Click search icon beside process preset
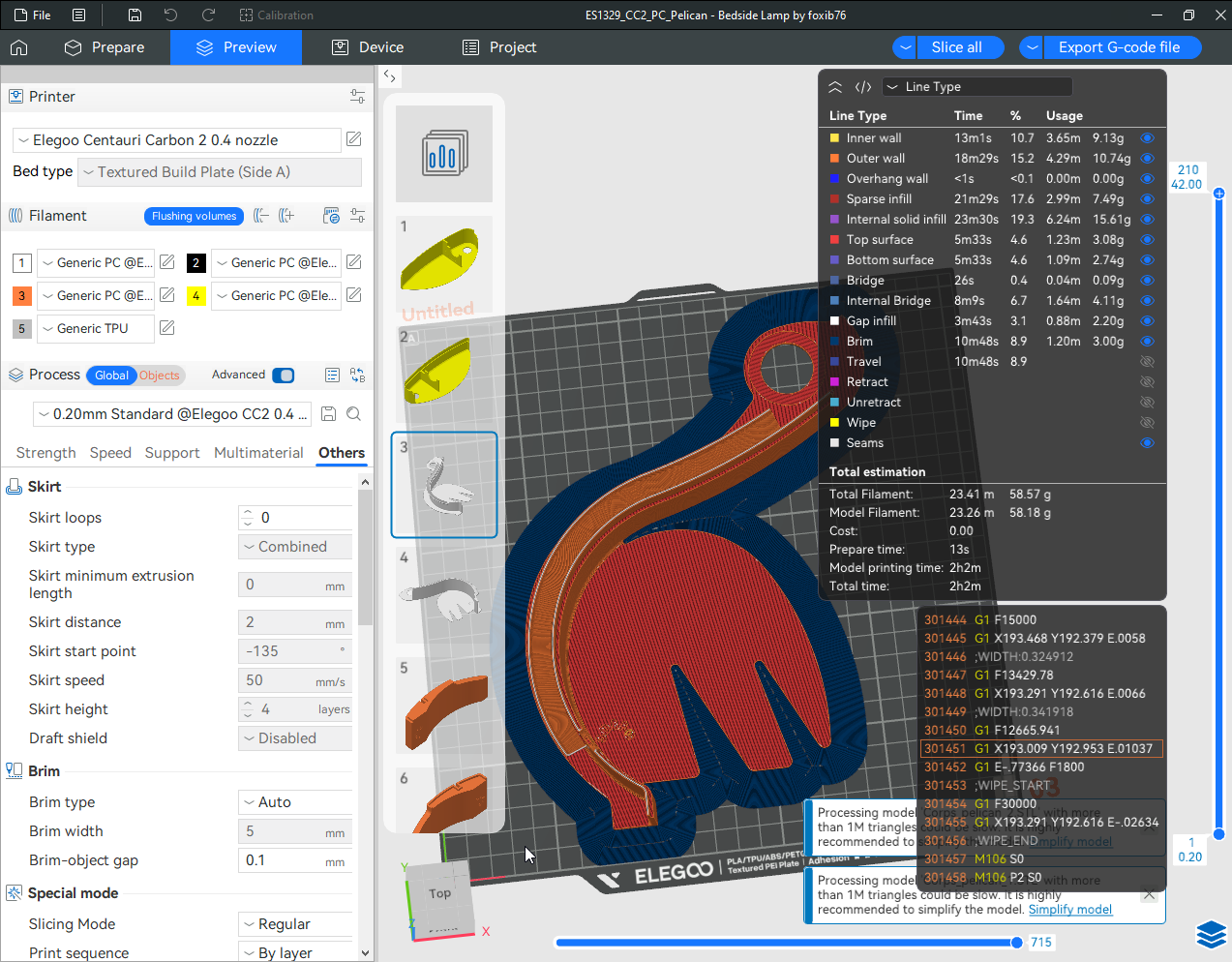This screenshot has height=962, width=1232. (x=354, y=414)
